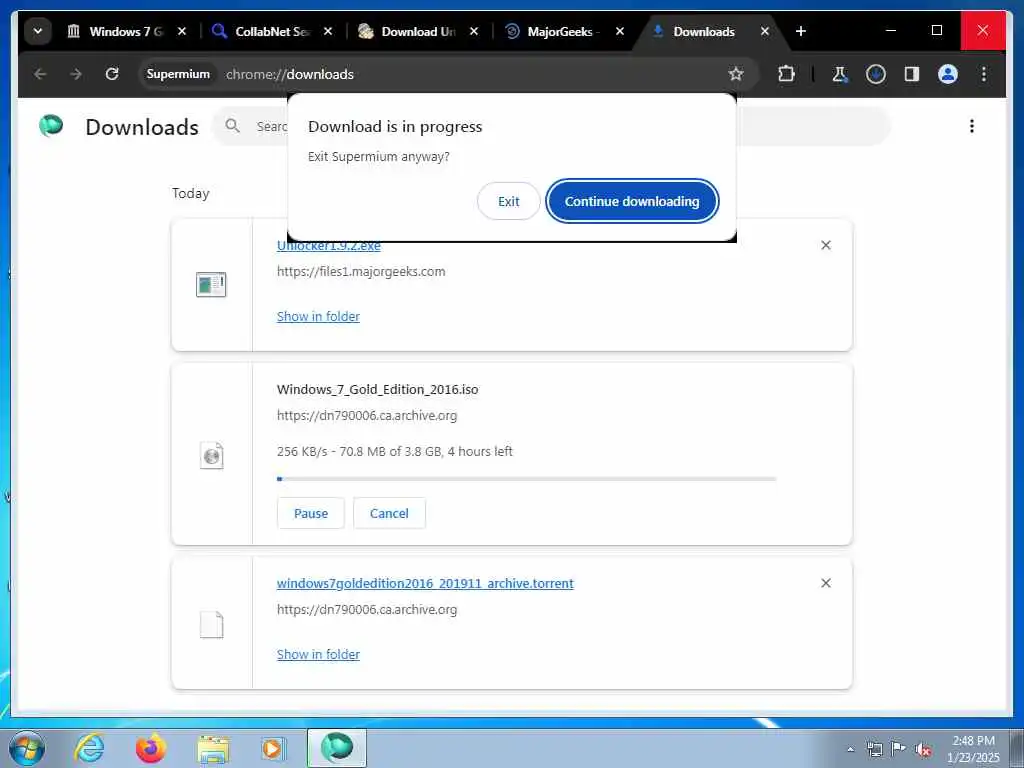Image resolution: width=1024 pixels, height=768 pixels.
Task: Cancel the Windows 7 ISO download
Action: coord(389,513)
